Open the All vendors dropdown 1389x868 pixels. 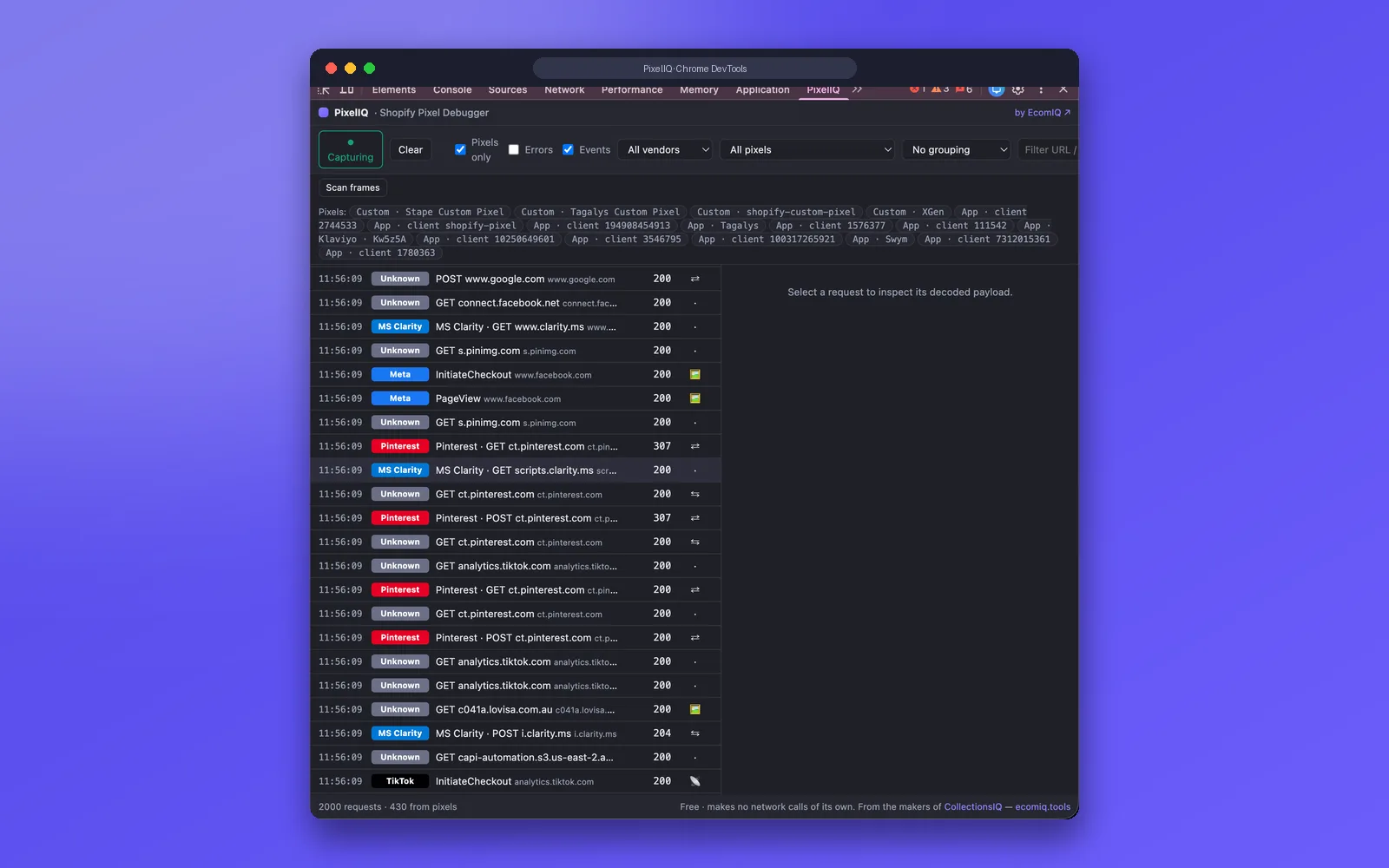665,150
